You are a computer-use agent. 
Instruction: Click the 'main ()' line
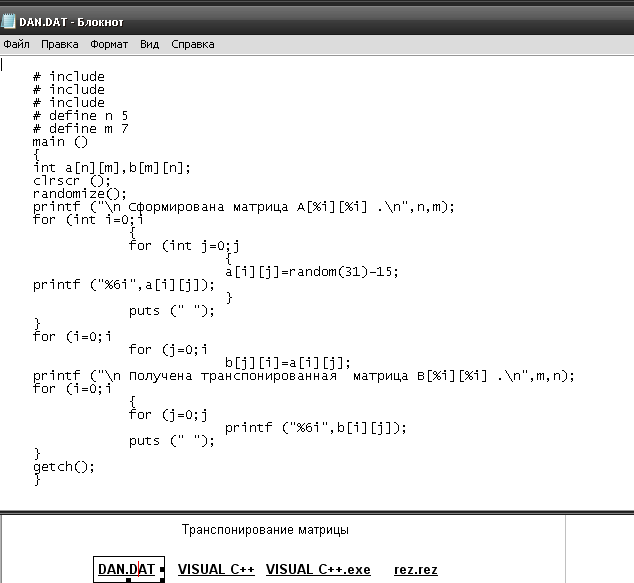pos(60,142)
